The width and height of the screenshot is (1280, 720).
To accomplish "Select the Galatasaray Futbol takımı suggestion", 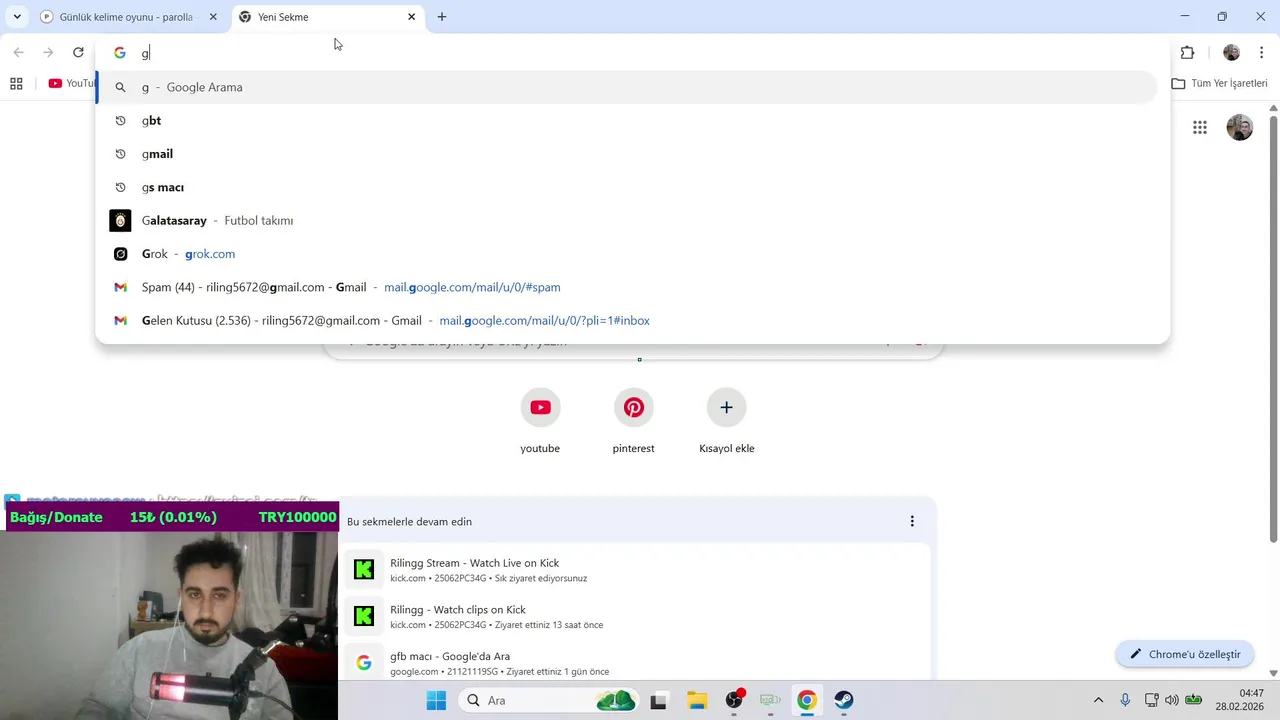I will (x=627, y=220).
